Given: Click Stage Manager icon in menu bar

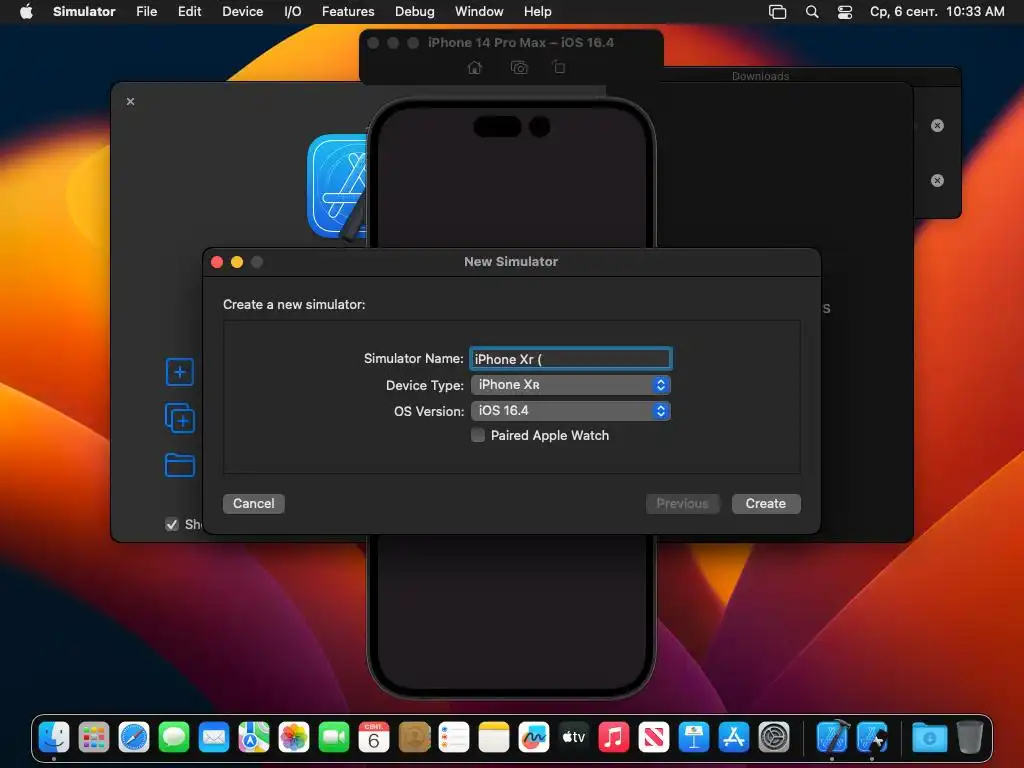Looking at the screenshot, I should 777,12.
